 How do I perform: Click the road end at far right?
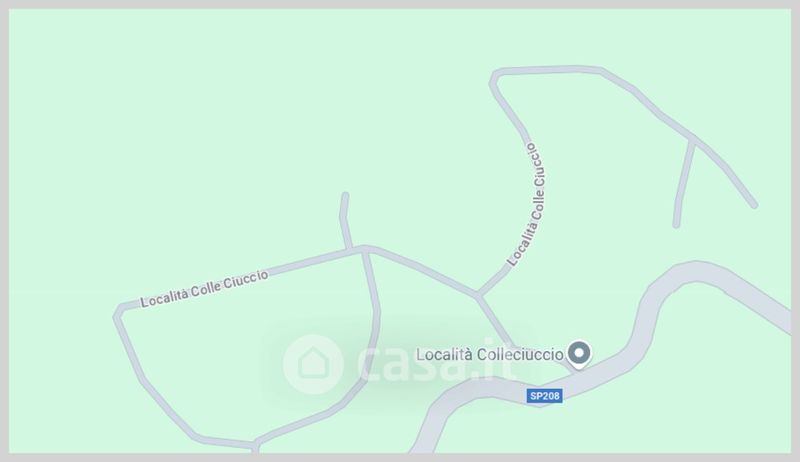tap(754, 205)
